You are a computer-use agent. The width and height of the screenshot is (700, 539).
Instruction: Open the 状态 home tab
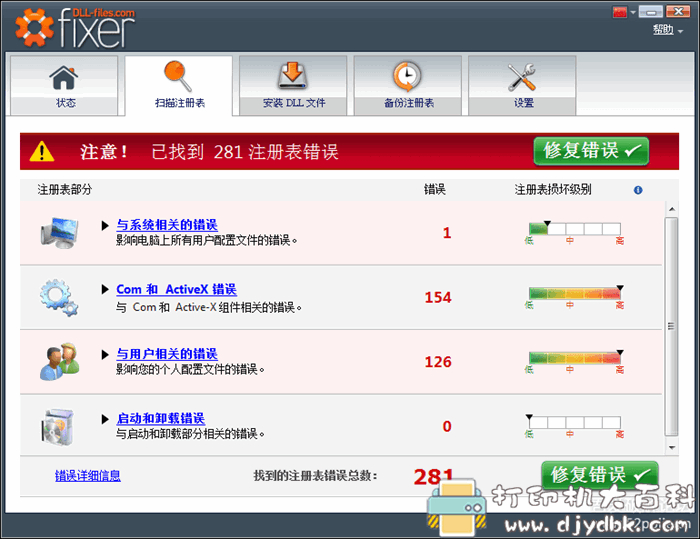click(64, 85)
